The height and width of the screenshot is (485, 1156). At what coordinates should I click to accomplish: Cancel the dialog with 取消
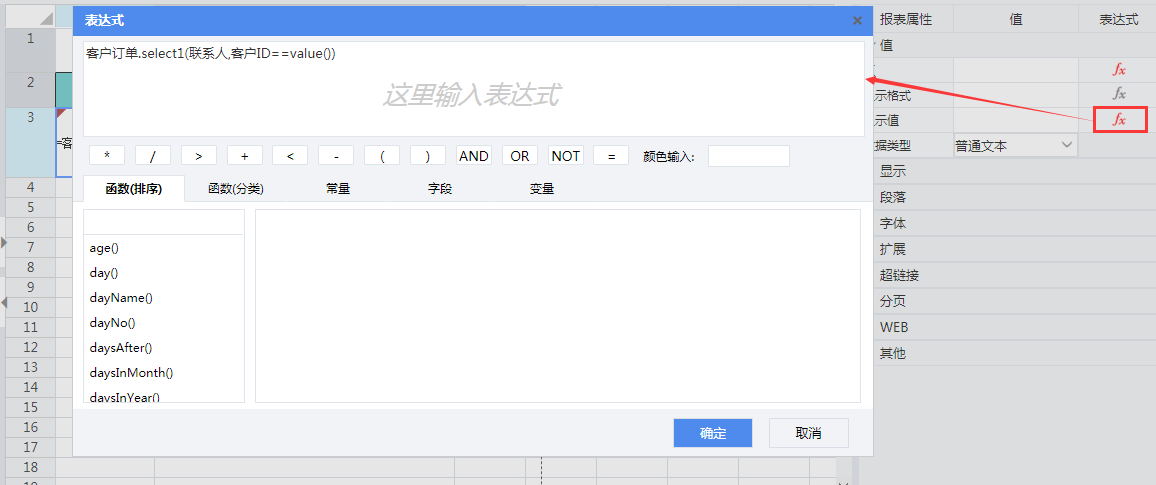[808, 433]
